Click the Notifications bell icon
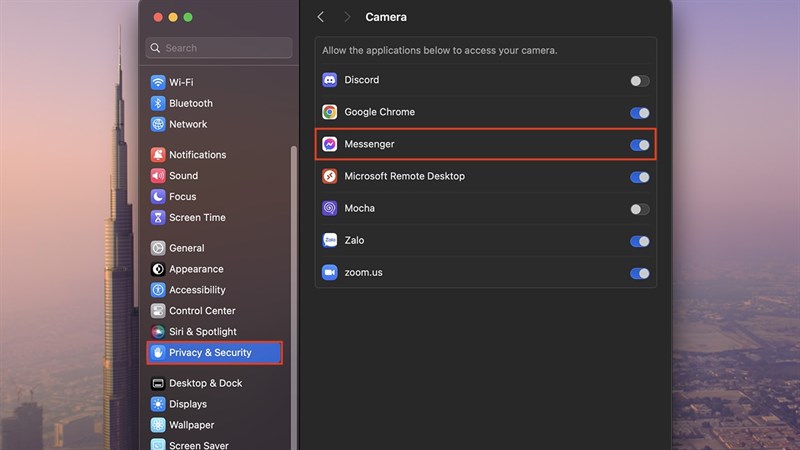The height and width of the screenshot is (450, 800). (x=158, y=155)
